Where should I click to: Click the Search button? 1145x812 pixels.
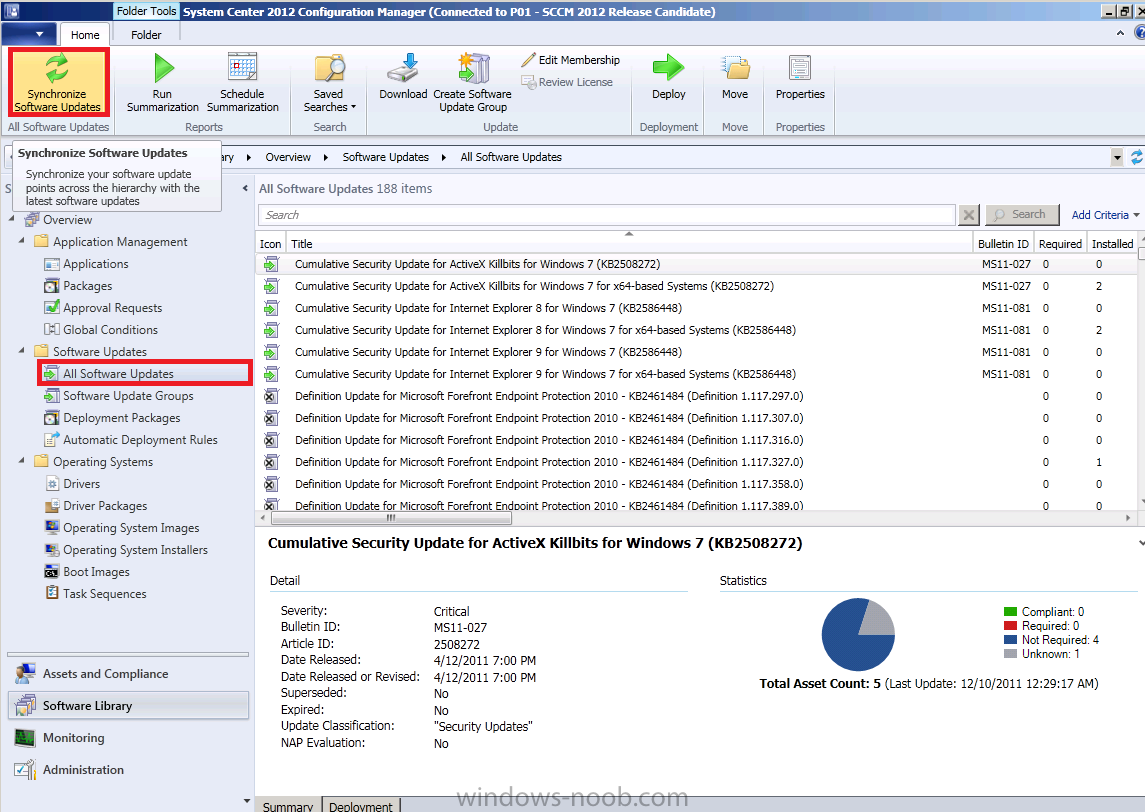(1022, 215)
